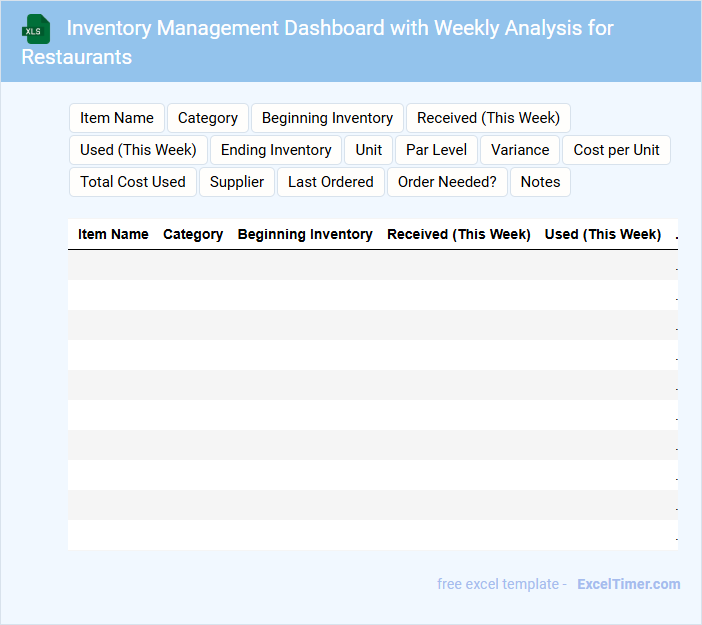Viewport: 702px width, 625px height.
Task: Open the ExcelTimer.com link
Action: click(628, 584)
